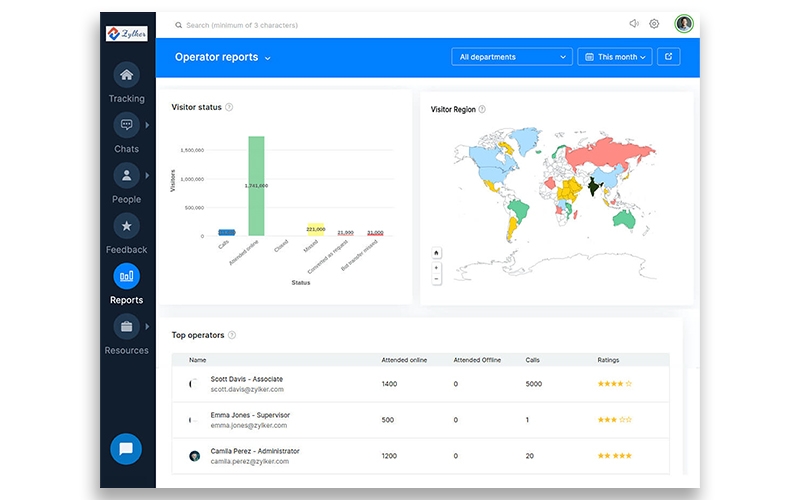800x500 pixels.
Task: Click Scott Davis attended online 1400
Action: pyautogui.click(x=389, y=384)
